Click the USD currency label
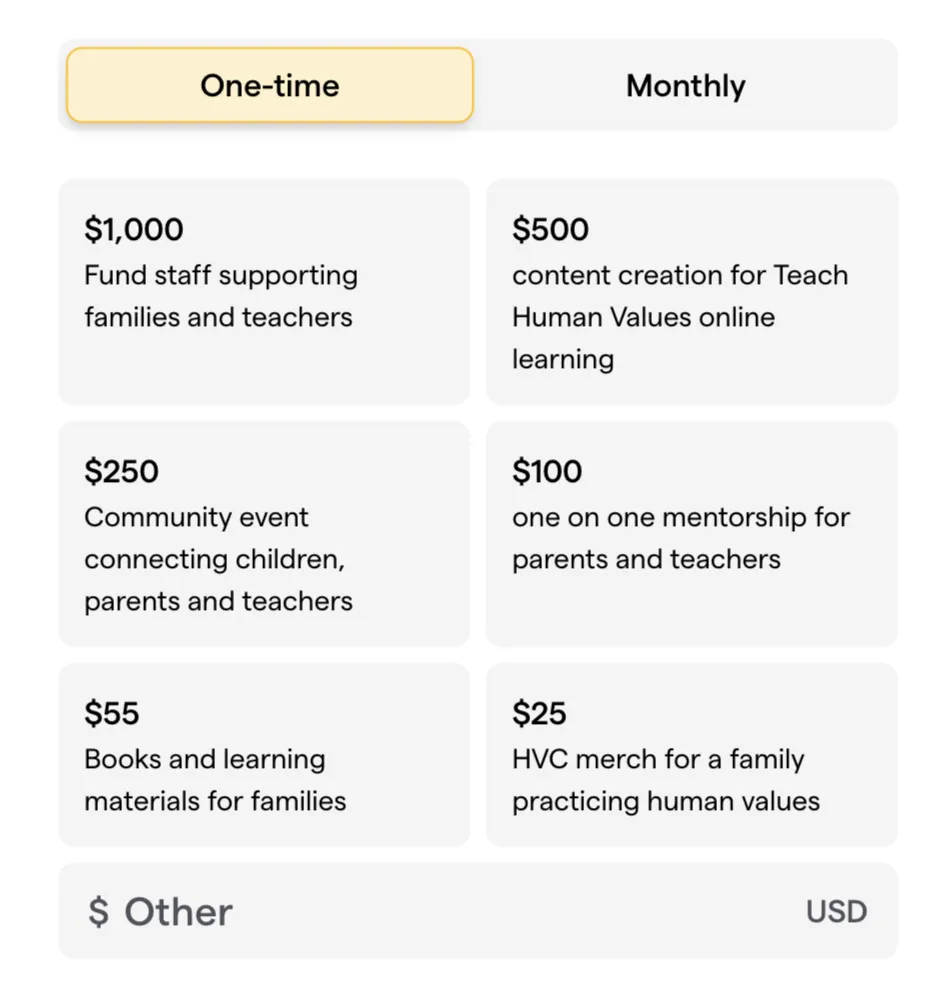 (x=836, y=911)
